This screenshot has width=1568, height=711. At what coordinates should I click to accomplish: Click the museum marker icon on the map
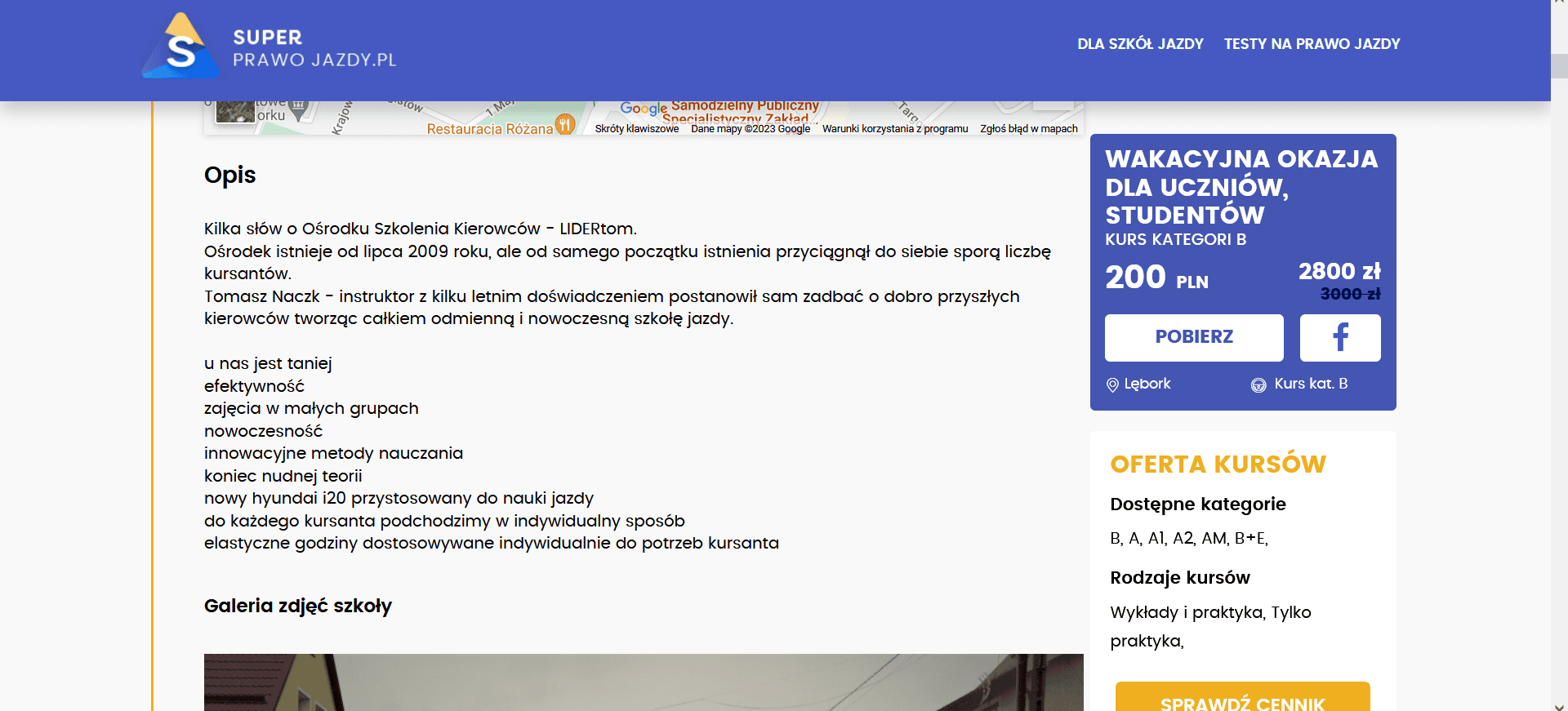(299, 108)
